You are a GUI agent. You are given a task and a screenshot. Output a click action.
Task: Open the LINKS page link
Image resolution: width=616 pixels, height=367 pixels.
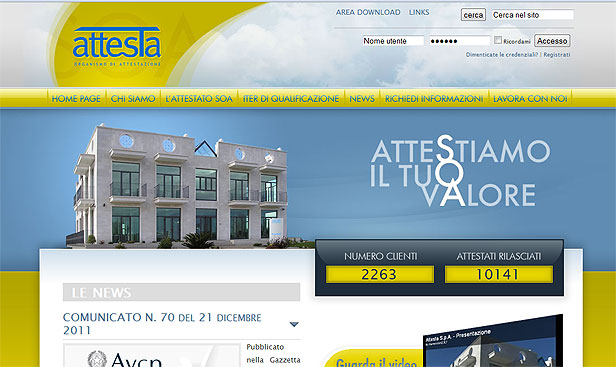(419, 12)
